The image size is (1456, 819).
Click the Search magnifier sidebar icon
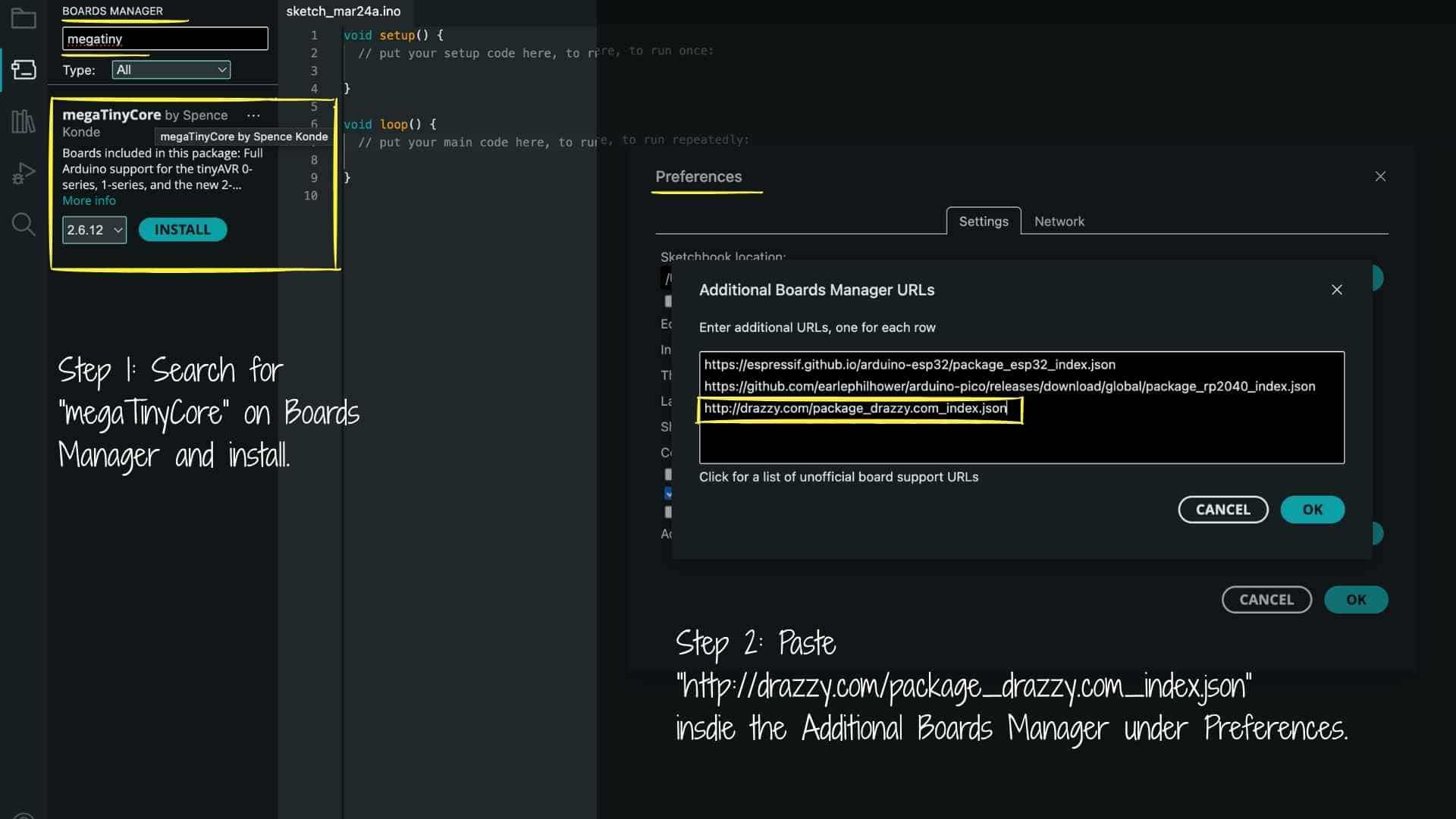(23, 224)
